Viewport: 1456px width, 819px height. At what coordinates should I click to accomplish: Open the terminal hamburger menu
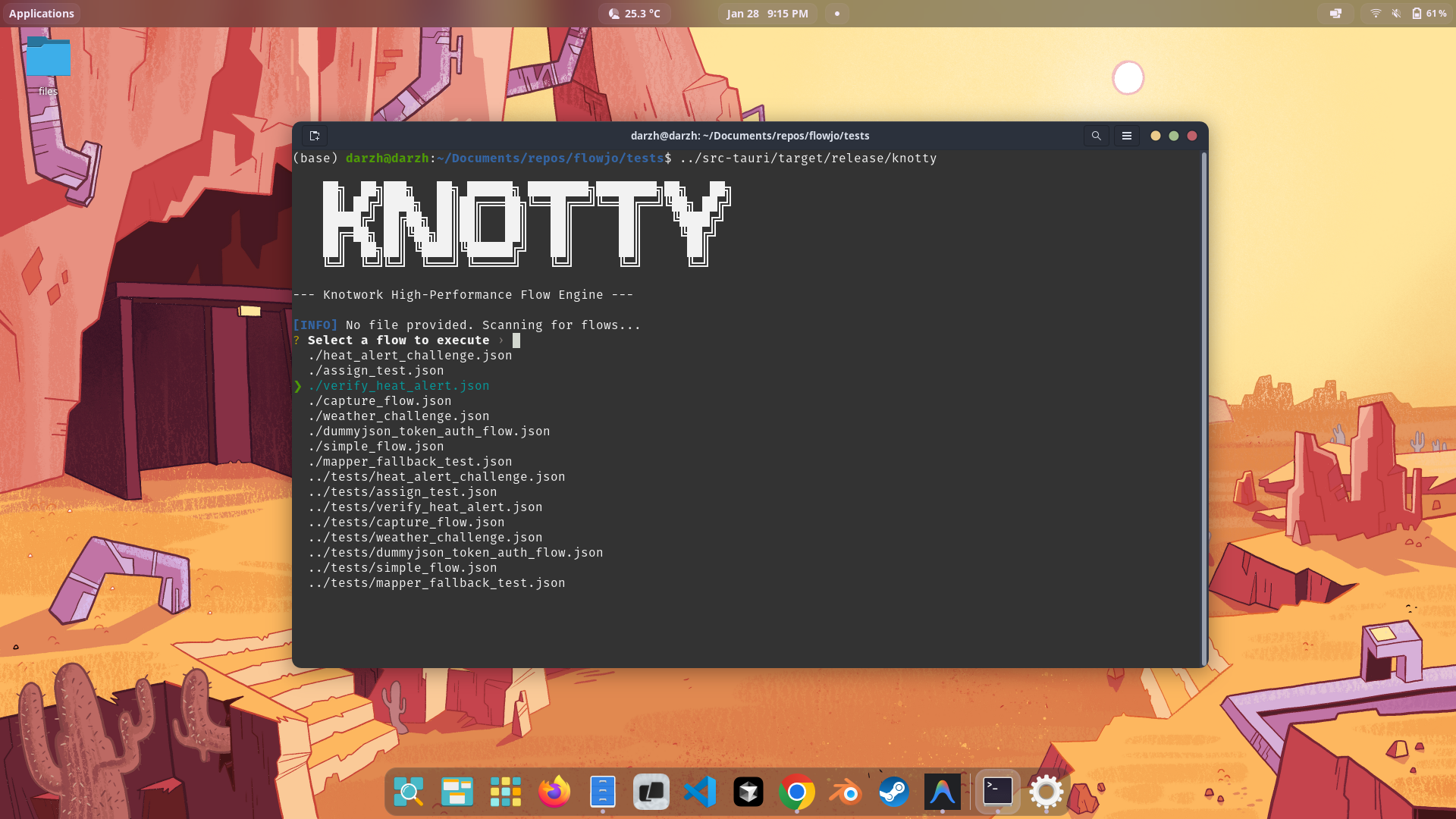click(x=1126, y=136)
